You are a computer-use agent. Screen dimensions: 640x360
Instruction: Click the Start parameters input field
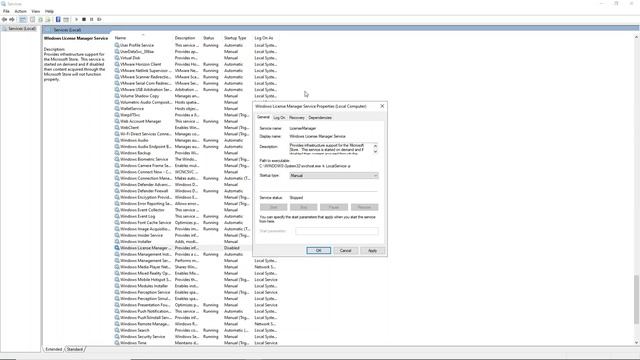pyautogui.click(x=337, y=231)
